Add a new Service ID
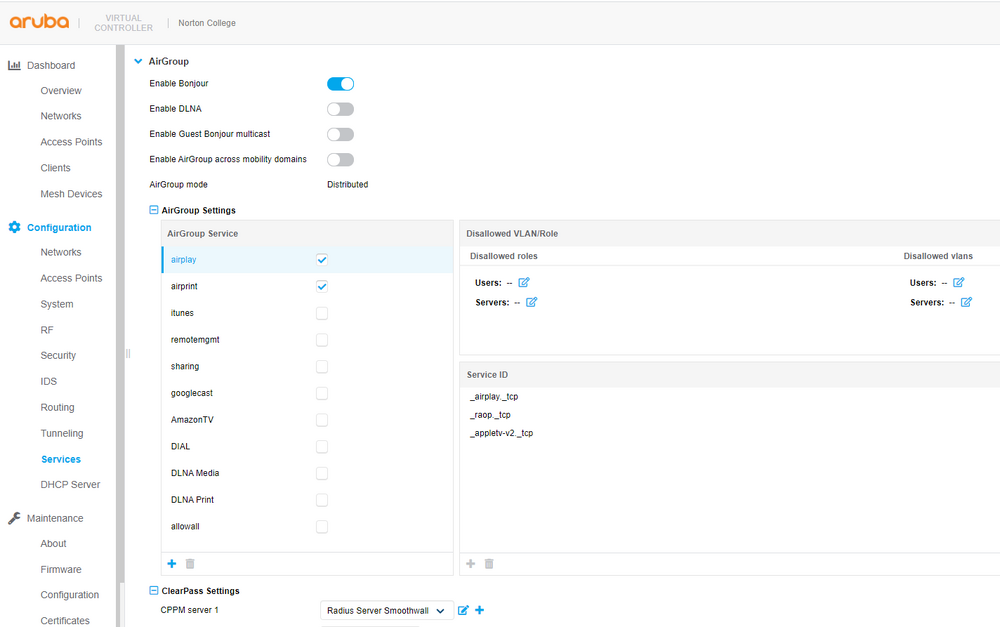Image resolution: width=1000 pixels, height=627 pixels. tap(471, 563)
